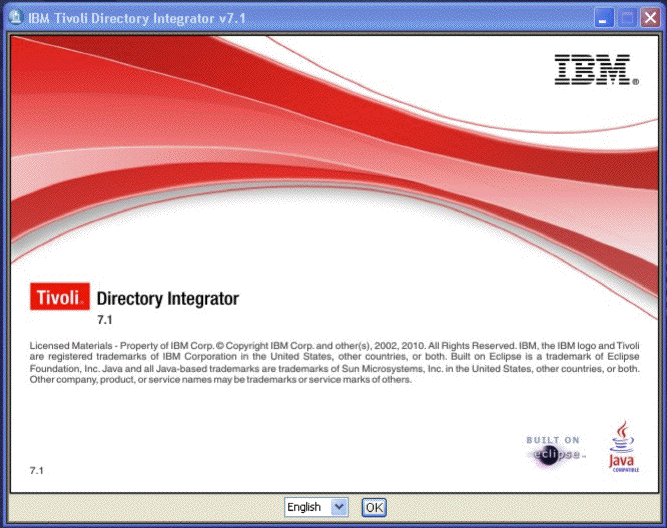Minimize the Tivoli Directory Integrator window

[x=604, y=18]
